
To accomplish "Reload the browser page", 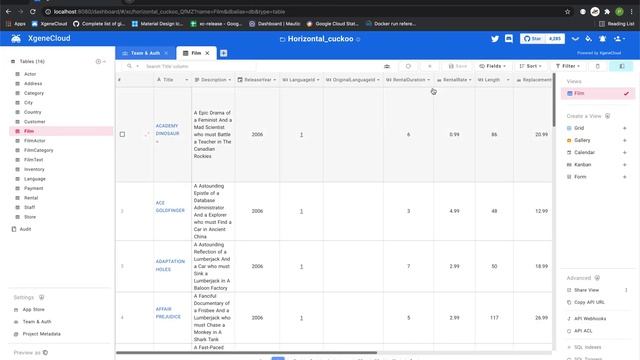I will point(33,12).
